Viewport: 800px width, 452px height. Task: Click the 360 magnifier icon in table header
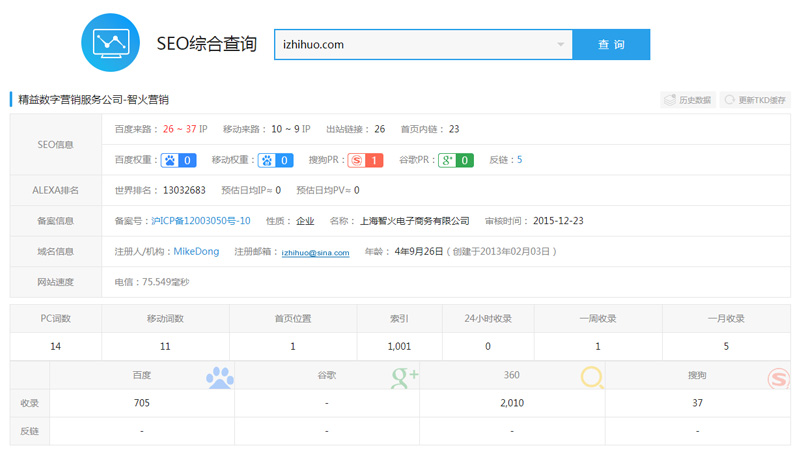click(592, 377)
